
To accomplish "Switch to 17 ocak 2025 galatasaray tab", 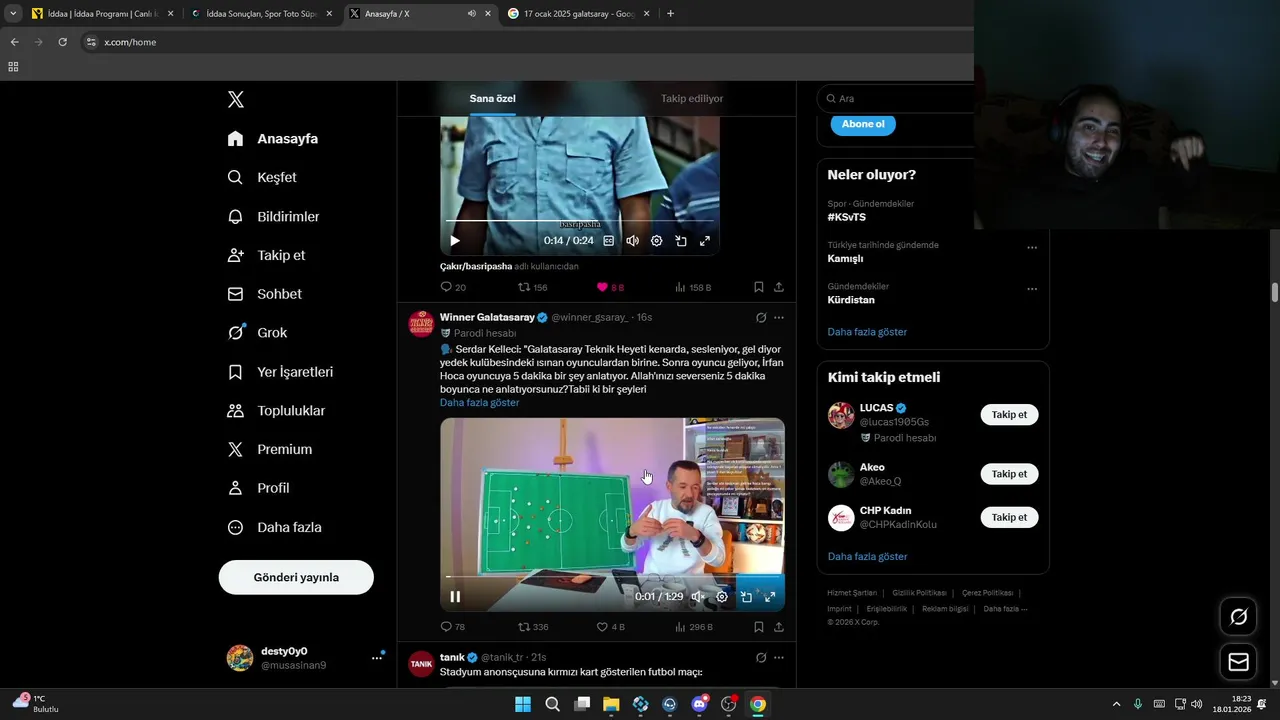I will 577,14.
